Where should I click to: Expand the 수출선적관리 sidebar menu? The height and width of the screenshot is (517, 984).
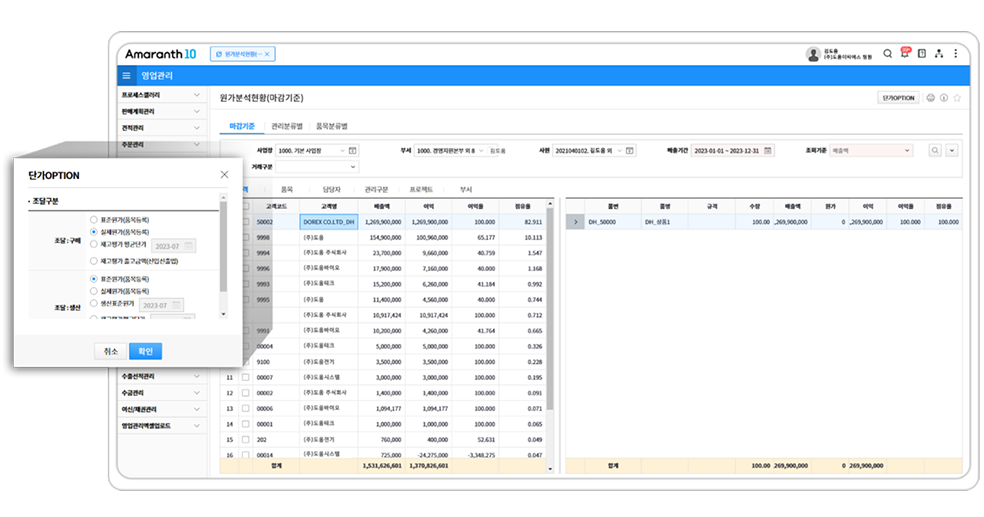[x=161, y=376]
